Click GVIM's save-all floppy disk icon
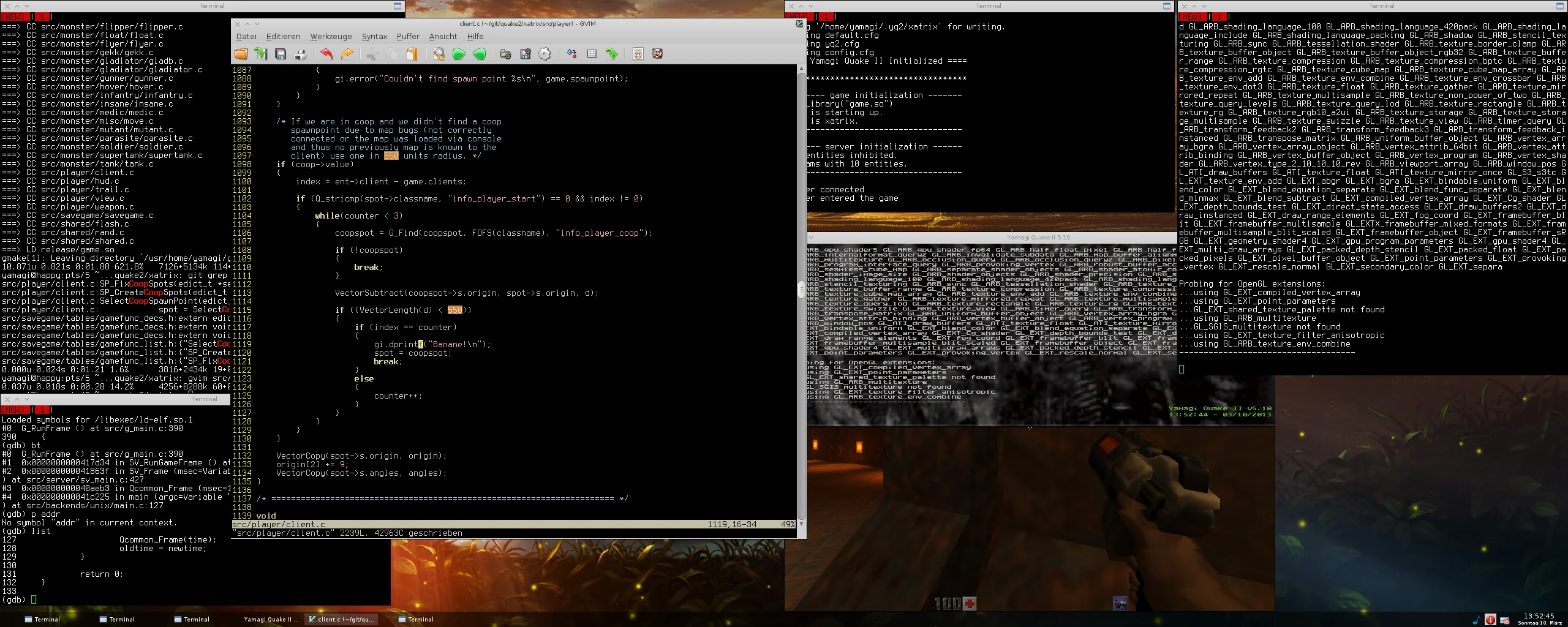The image size is (1568, 627). point(281,54)
